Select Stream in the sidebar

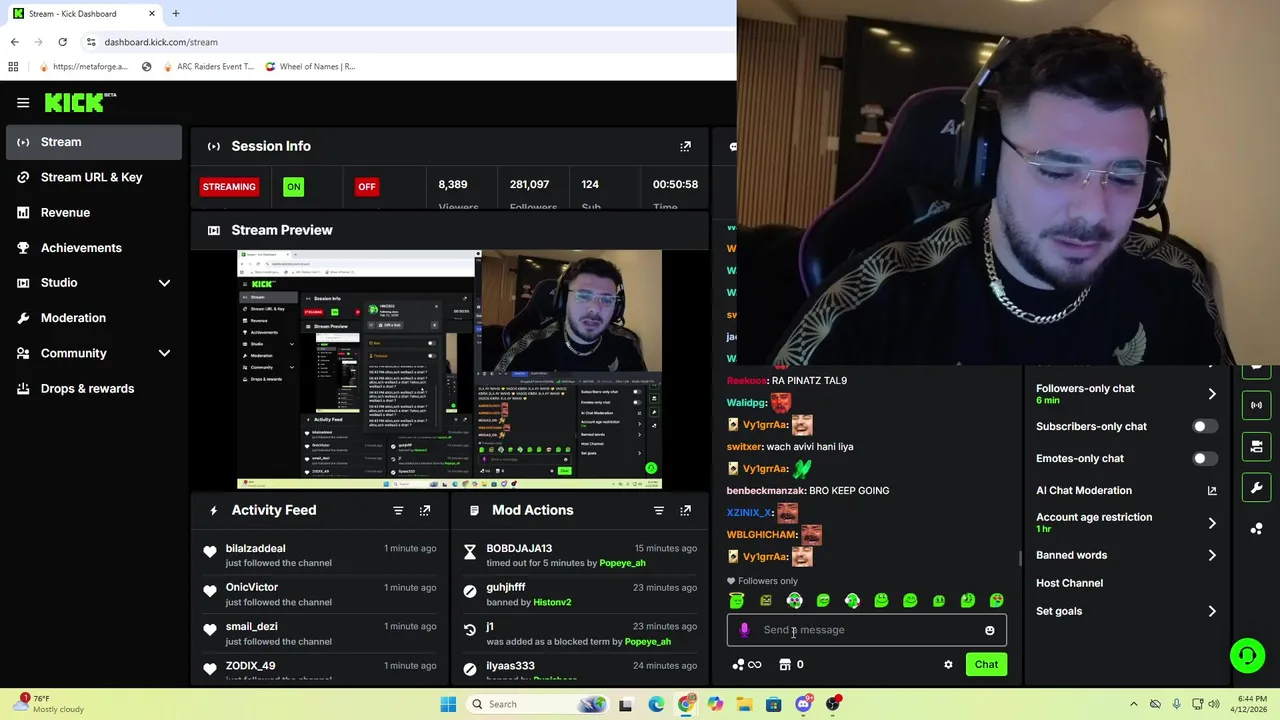pyautogui.click(x=94, y=142)
